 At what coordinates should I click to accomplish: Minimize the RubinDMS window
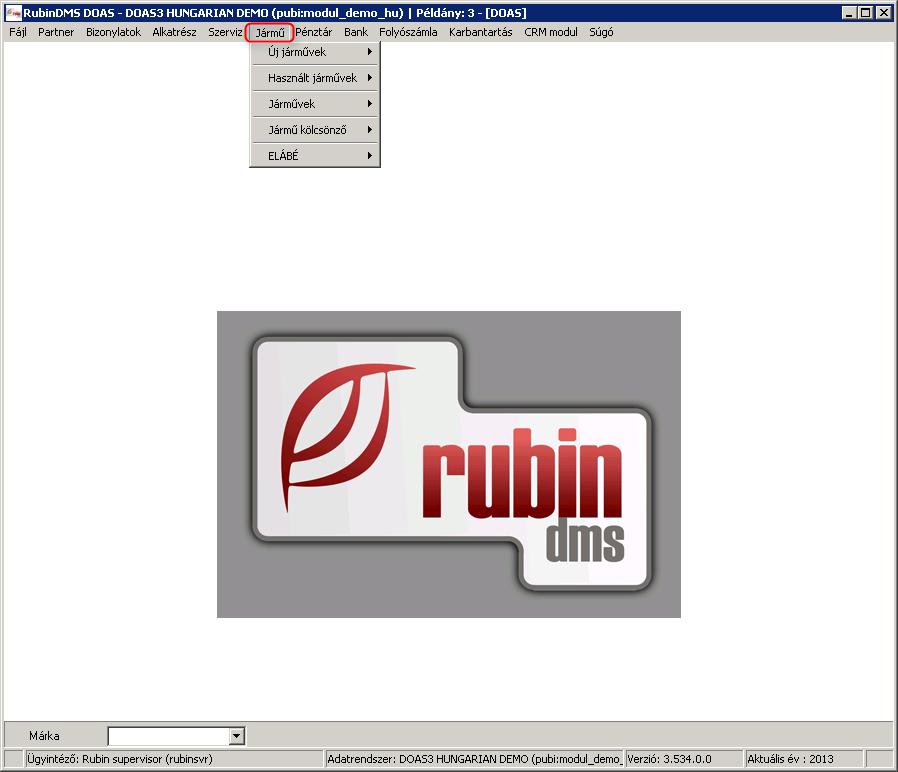[x=850, y=13]
